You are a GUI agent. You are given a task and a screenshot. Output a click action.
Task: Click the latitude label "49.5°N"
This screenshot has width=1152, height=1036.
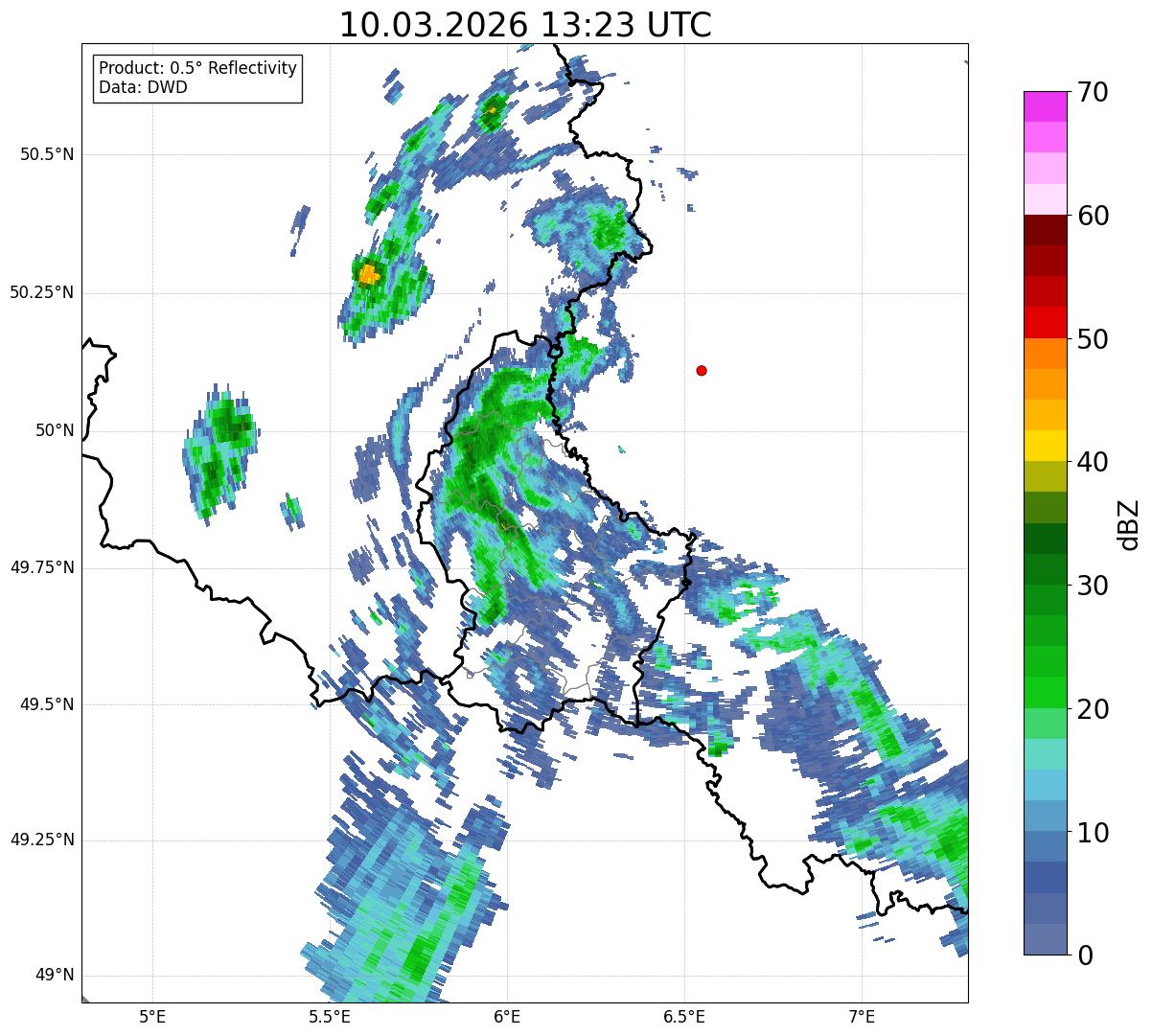[x=47, y=704]
